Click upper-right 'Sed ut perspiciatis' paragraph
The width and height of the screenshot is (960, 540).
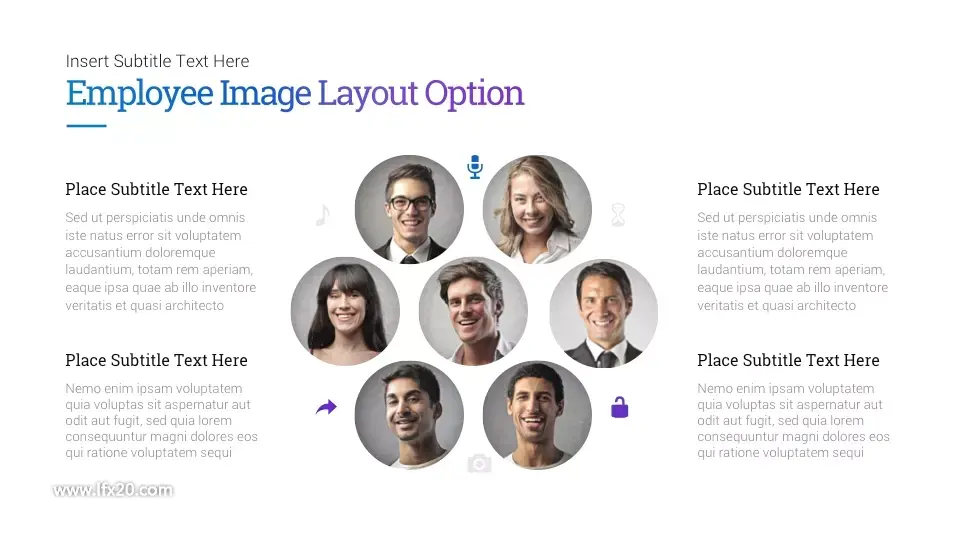click(792, 261)
